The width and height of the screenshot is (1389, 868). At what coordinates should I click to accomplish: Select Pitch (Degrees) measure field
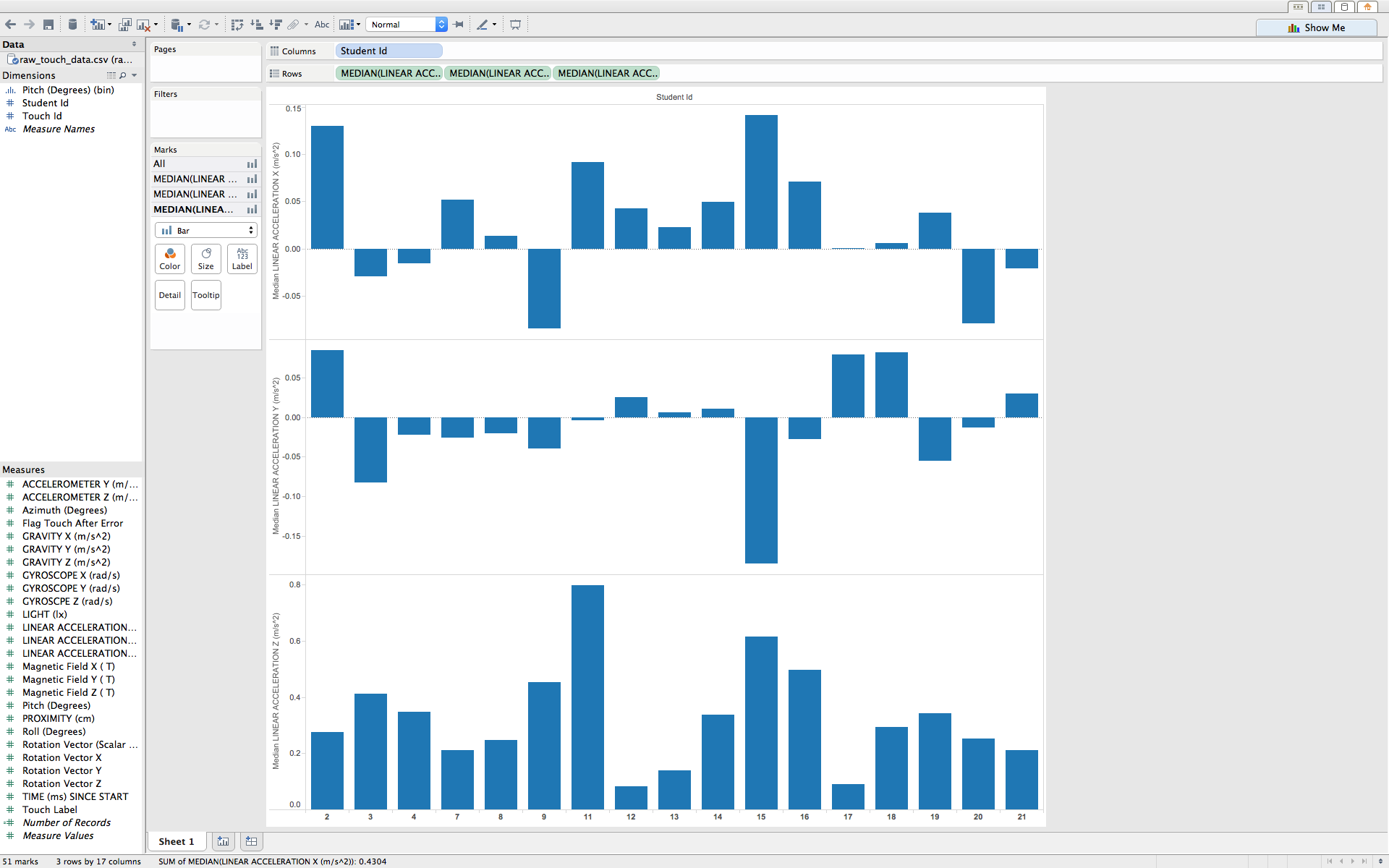[x=56, y=705]
